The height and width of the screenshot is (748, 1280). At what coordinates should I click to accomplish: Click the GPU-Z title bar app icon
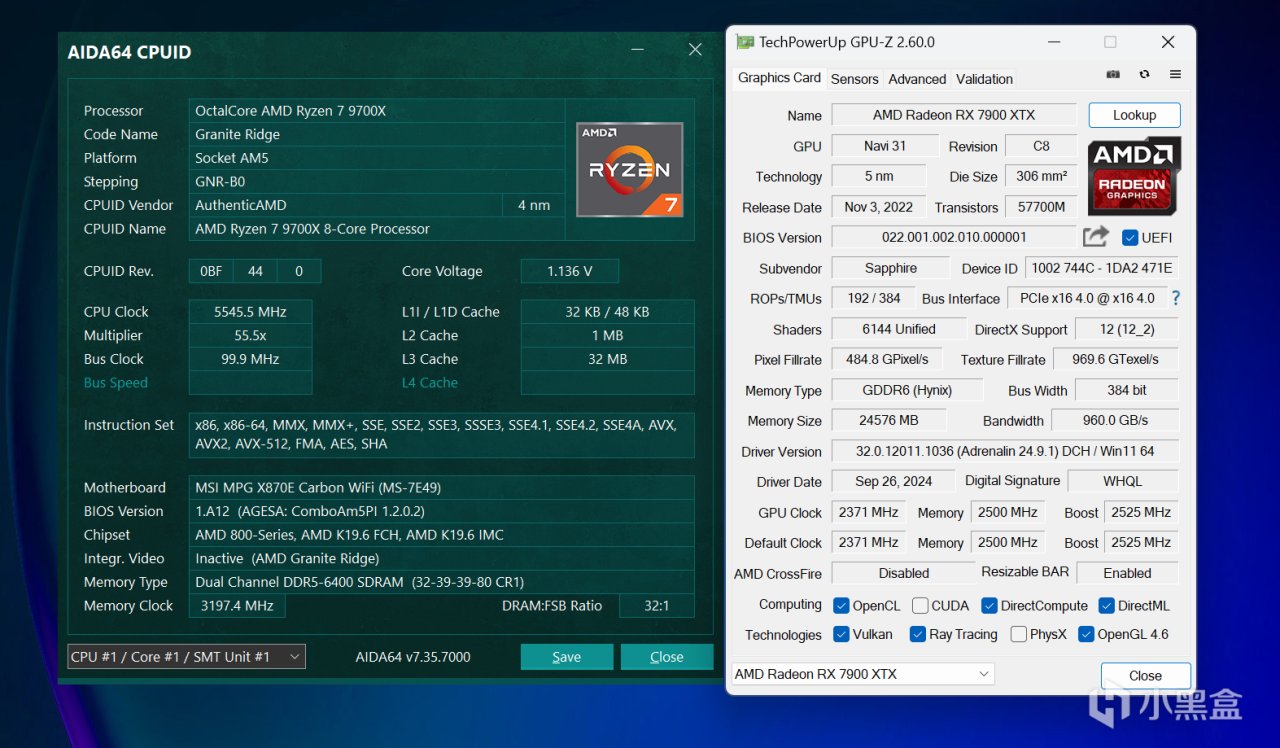[745, 42]
